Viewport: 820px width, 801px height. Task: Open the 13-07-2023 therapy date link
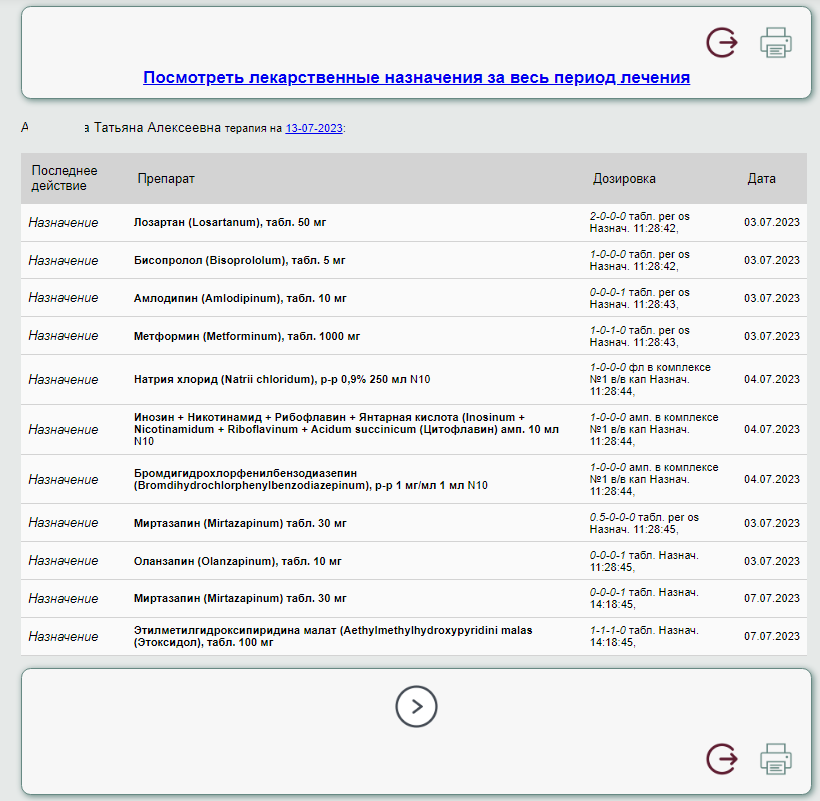point(314,128)
